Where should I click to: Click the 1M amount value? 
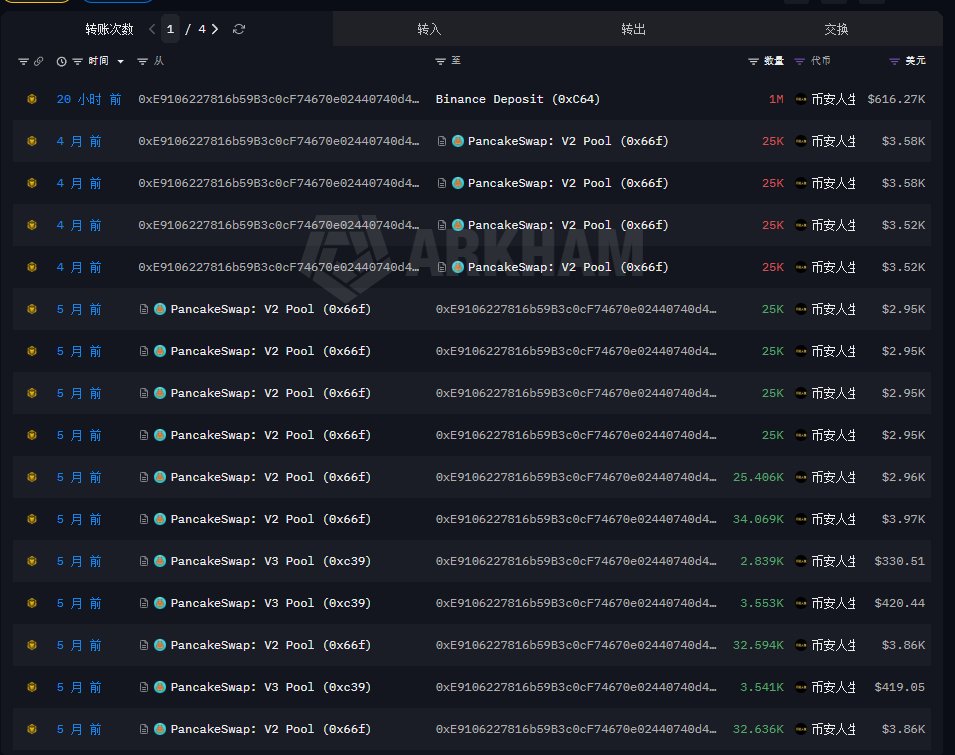[776, 99]
